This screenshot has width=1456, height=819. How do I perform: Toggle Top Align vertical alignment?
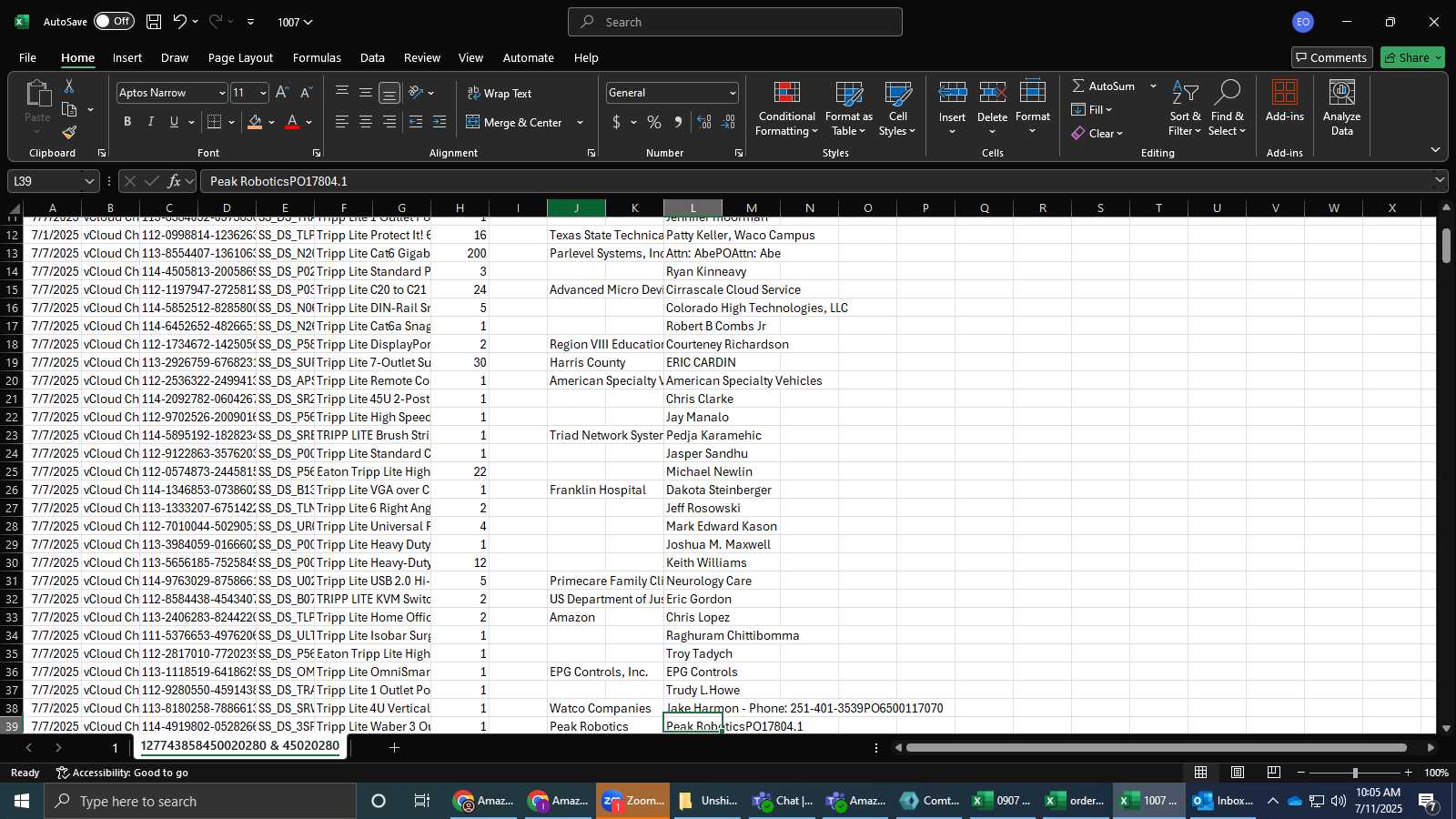coord(342,93)
